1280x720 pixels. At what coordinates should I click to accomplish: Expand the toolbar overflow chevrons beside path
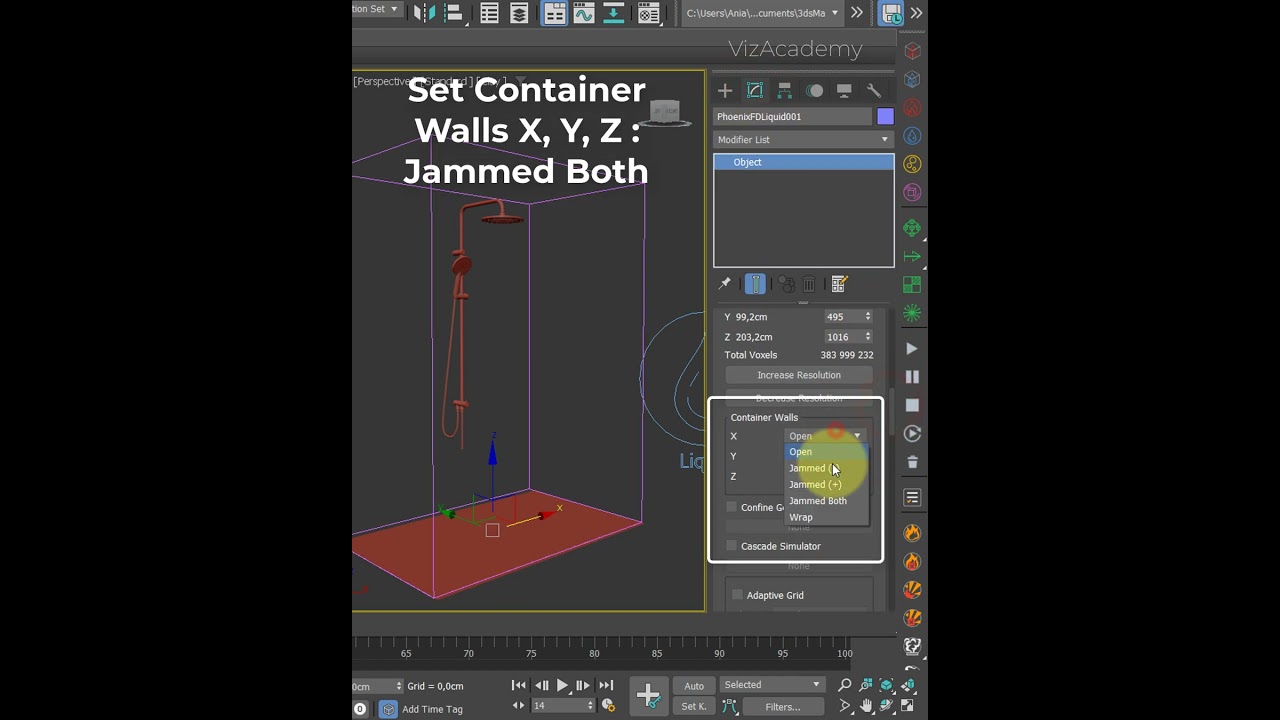(x=857, y=13)
